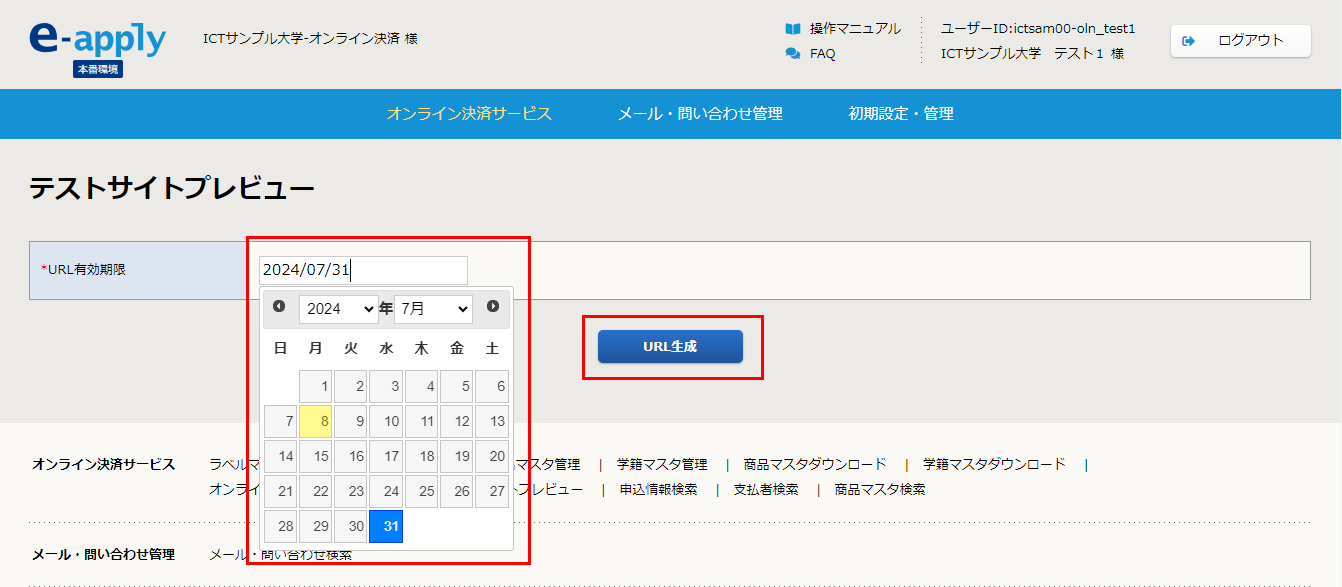Image resolution: width=1342 pixels, height=587 pixels.
Task: Click the previous month arrow in calendar
Action: click(279, 307)
